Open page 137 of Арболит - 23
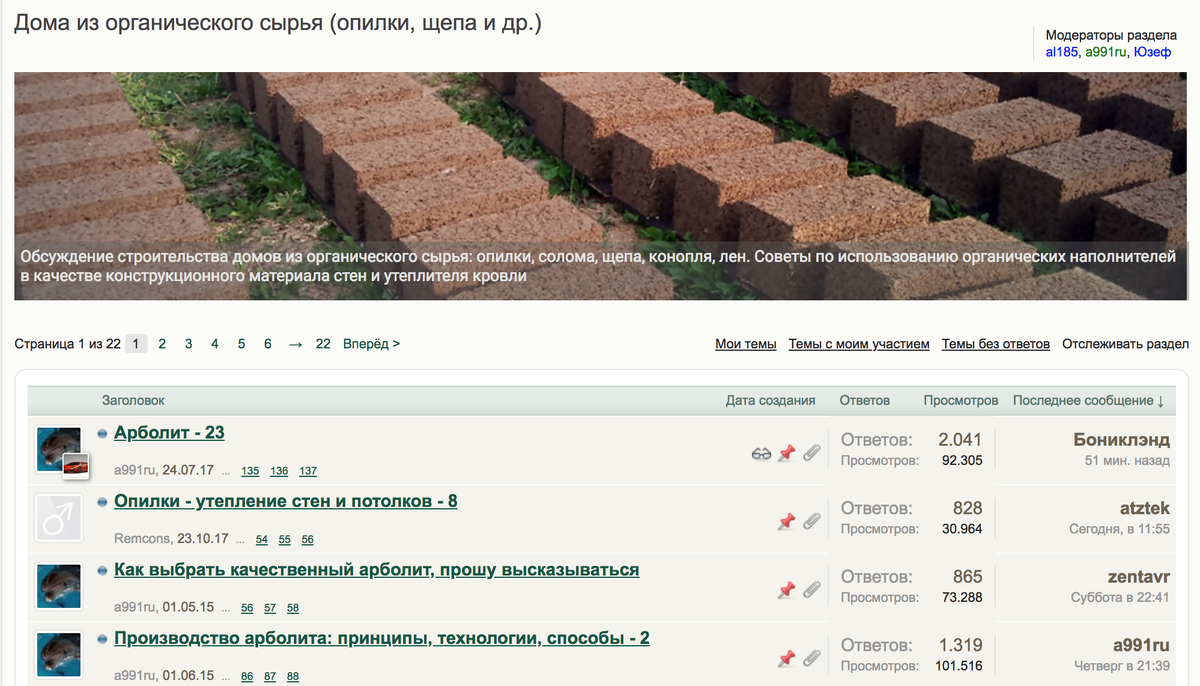This screenshot has width=1200, height=686. click(307, 470)
